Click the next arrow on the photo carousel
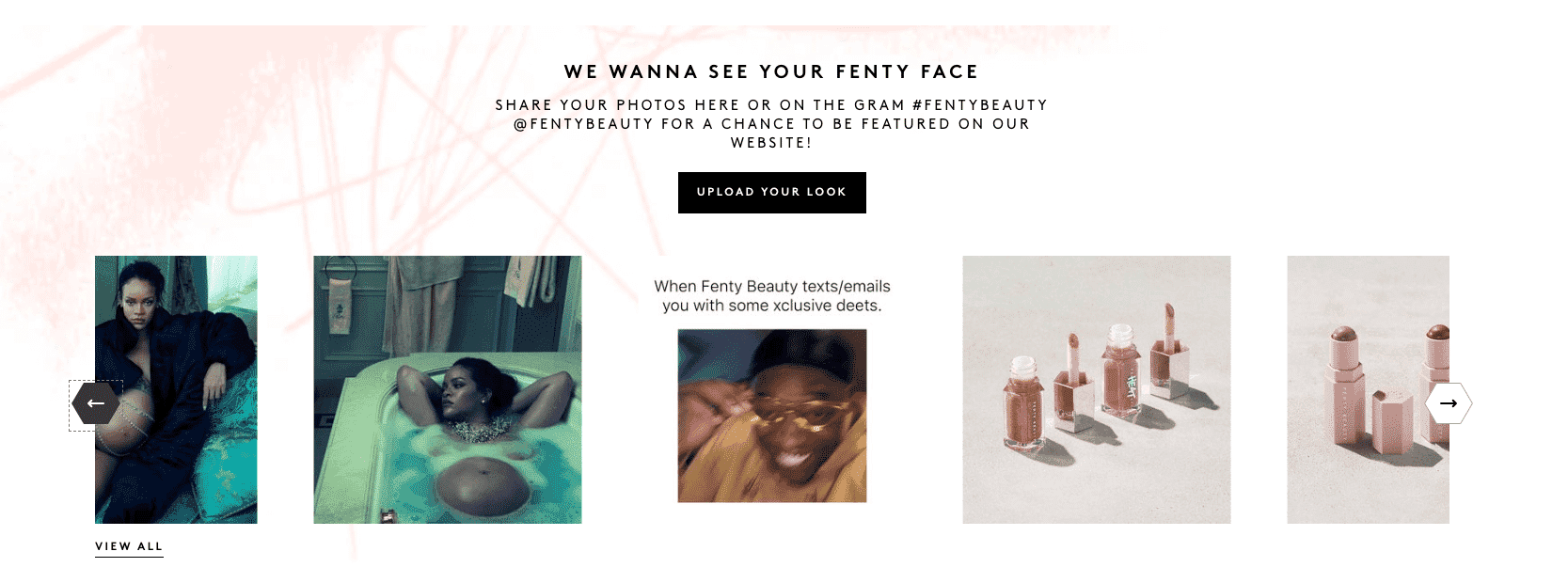 click(x=1448, y=403)
